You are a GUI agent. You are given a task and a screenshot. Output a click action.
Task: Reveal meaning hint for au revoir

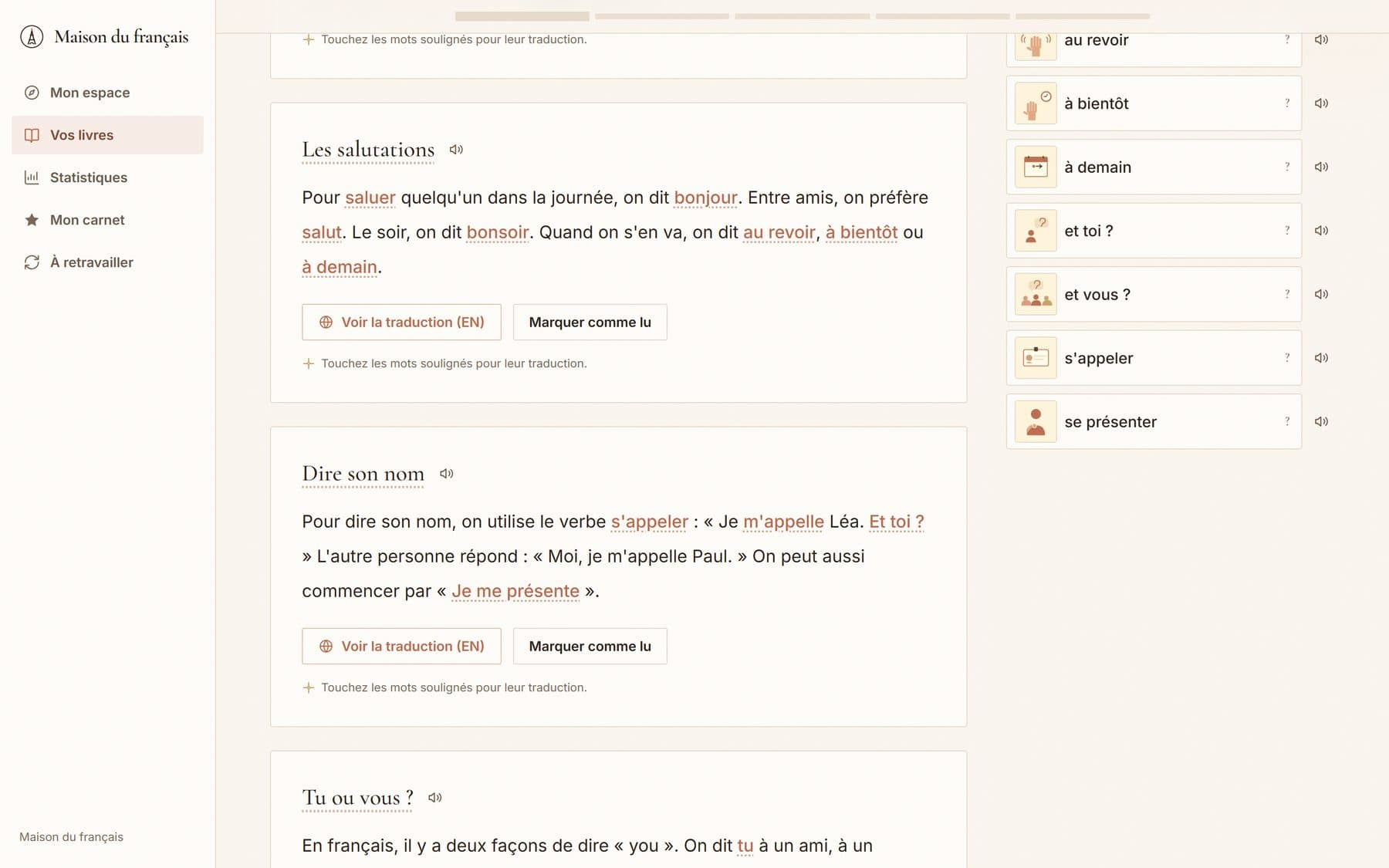tap(1287, 39)
